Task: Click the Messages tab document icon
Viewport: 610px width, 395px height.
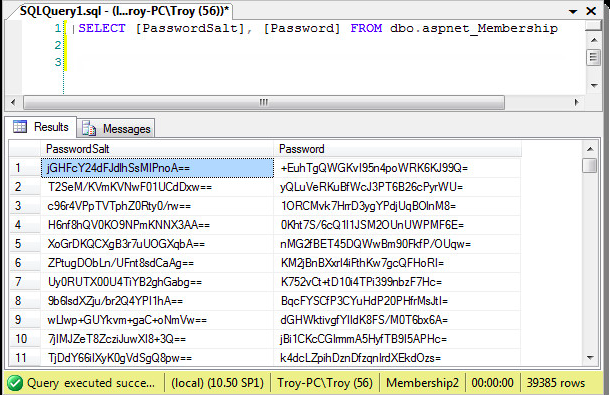Action: tap(89, 128)
